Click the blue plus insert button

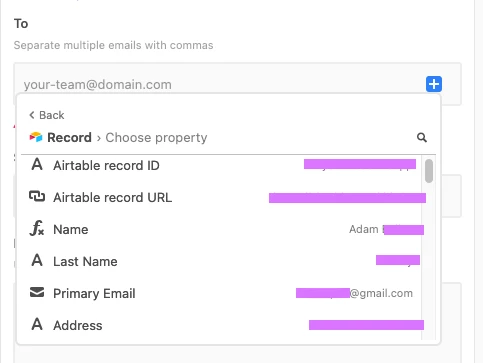click(434, 84)
